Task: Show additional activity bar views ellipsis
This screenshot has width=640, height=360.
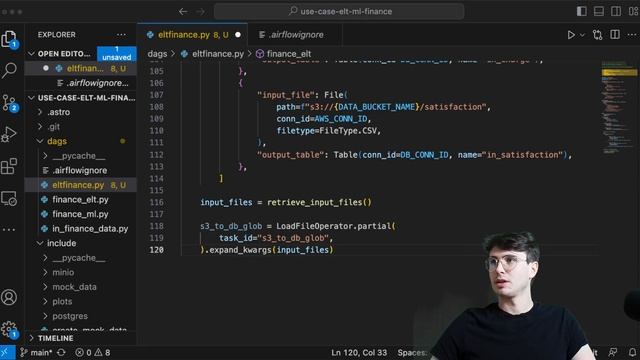Action: 9,230
